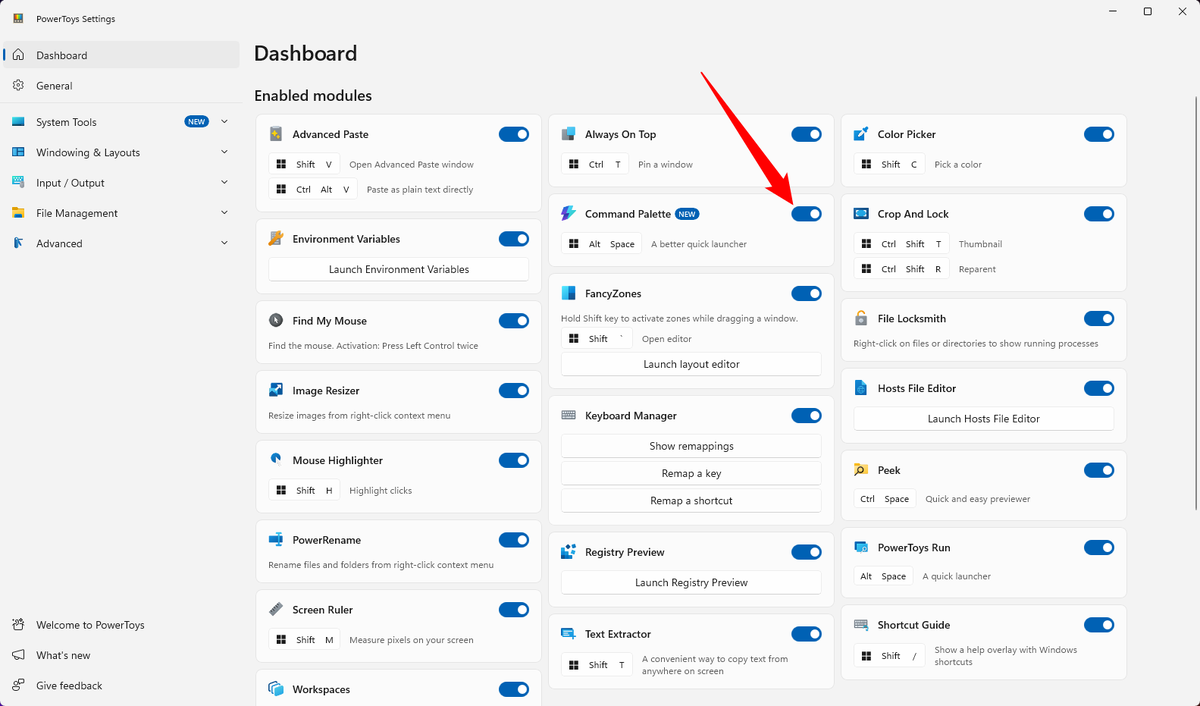Viewport: 1200px width, 706px height.
Task: Click the General gear icon in sidebar
Action: point(18,86)
